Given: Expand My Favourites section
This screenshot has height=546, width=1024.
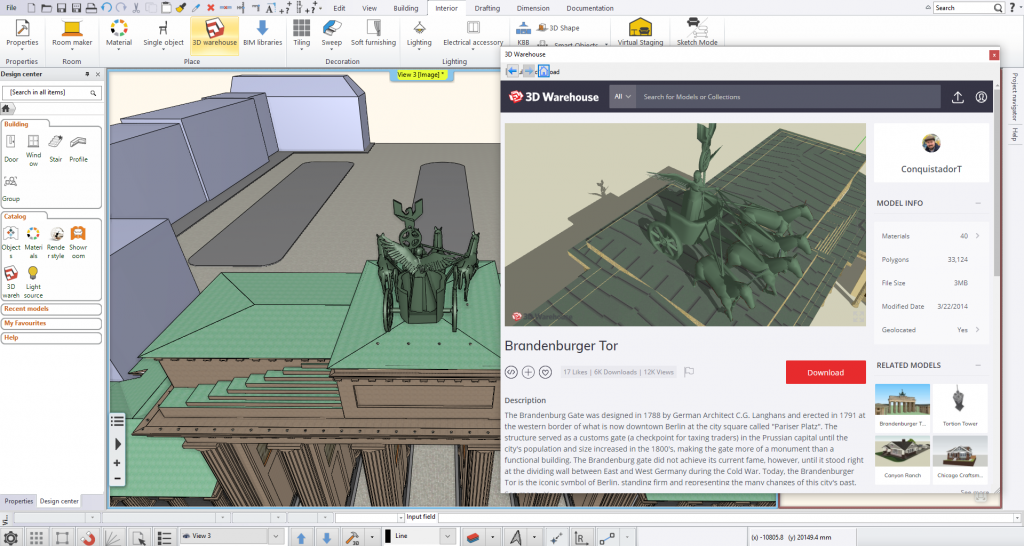Looking at the screenshot, I should pyautogui.click(x=52, y=323).
